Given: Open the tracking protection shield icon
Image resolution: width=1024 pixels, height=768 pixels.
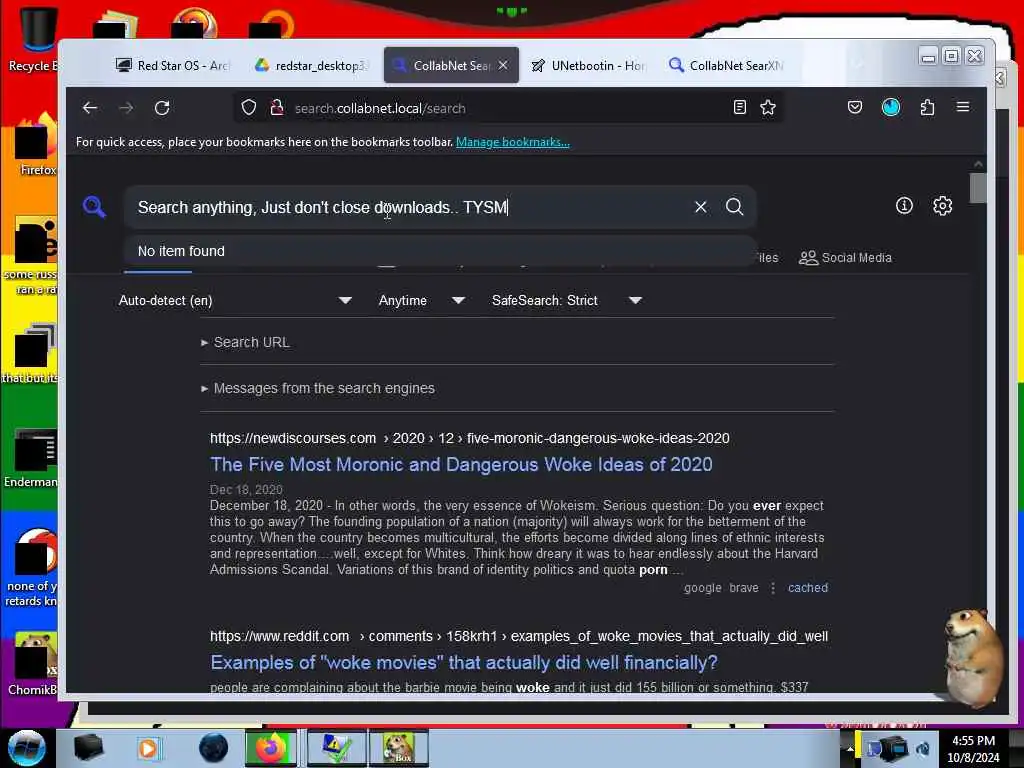Looking at the screenshot, I should [249, 108].
